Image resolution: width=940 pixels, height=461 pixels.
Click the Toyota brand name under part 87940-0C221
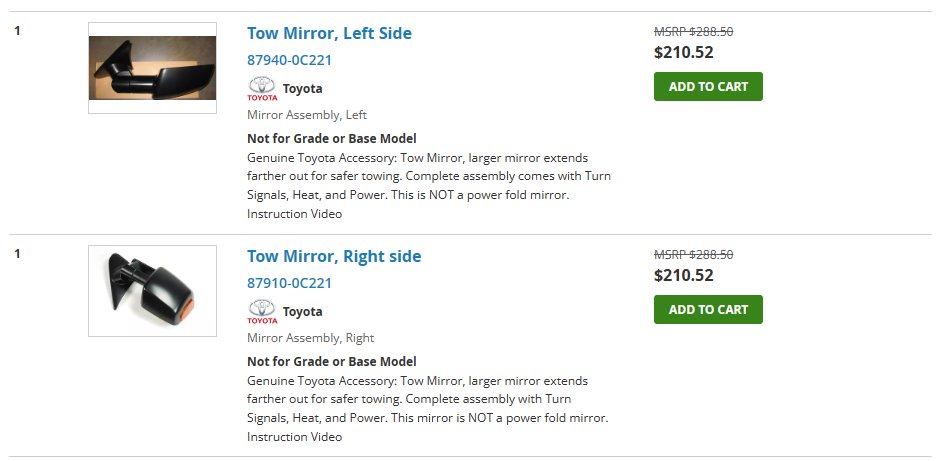302,89
